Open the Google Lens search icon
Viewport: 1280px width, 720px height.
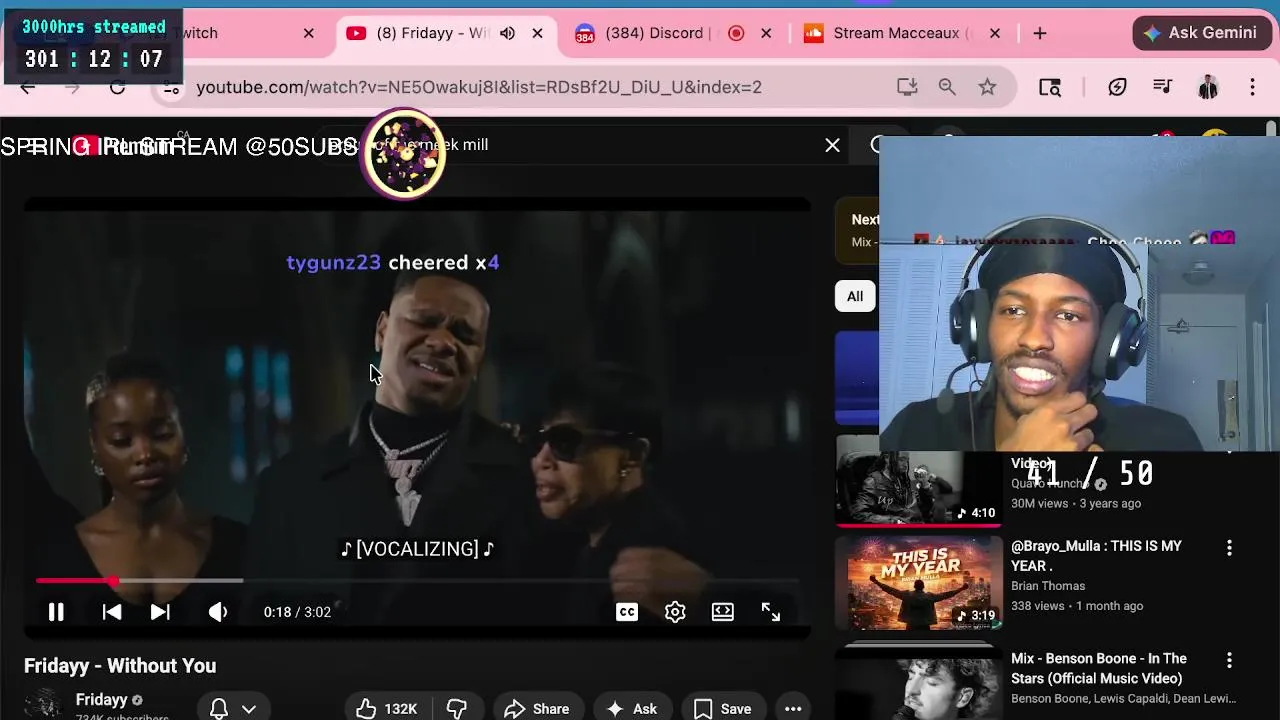(x=1050, y=87)
